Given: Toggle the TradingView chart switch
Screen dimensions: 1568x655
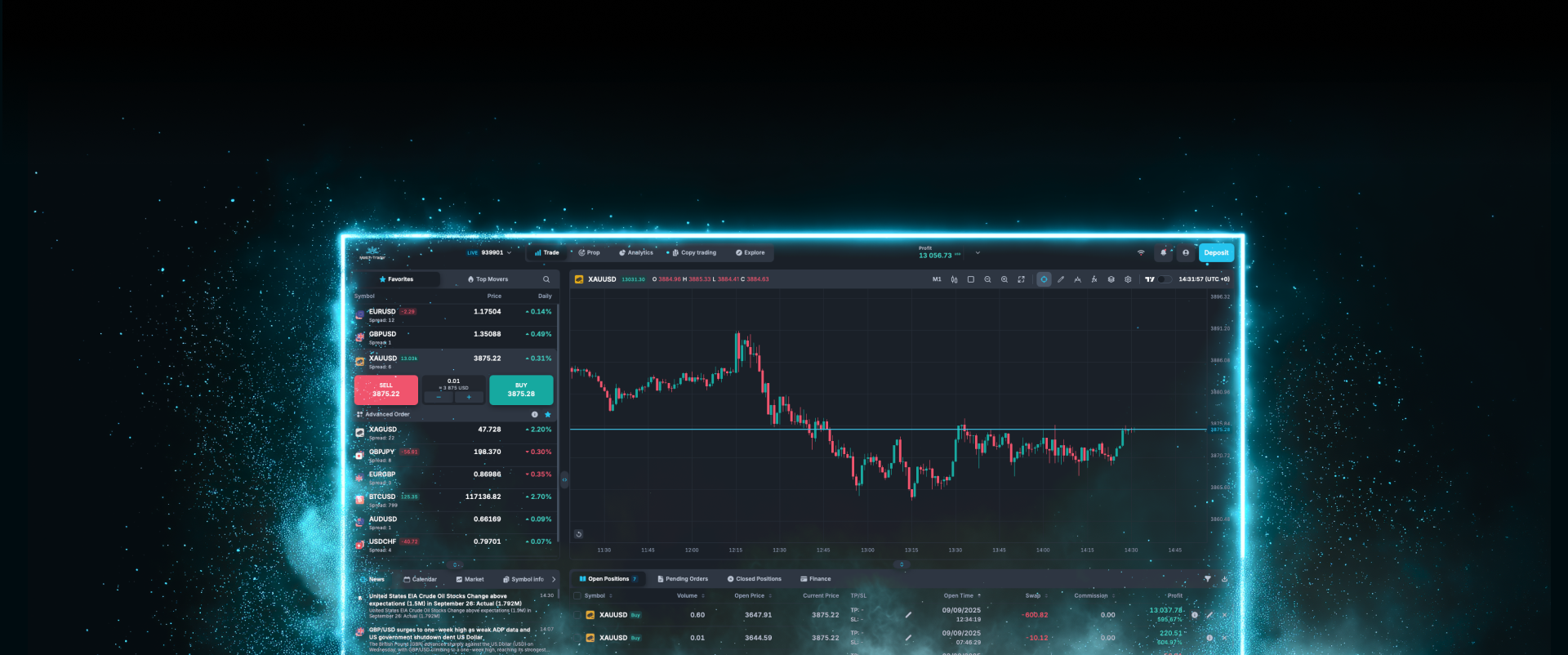Looking at the screenshot, I should [1164, 279].
